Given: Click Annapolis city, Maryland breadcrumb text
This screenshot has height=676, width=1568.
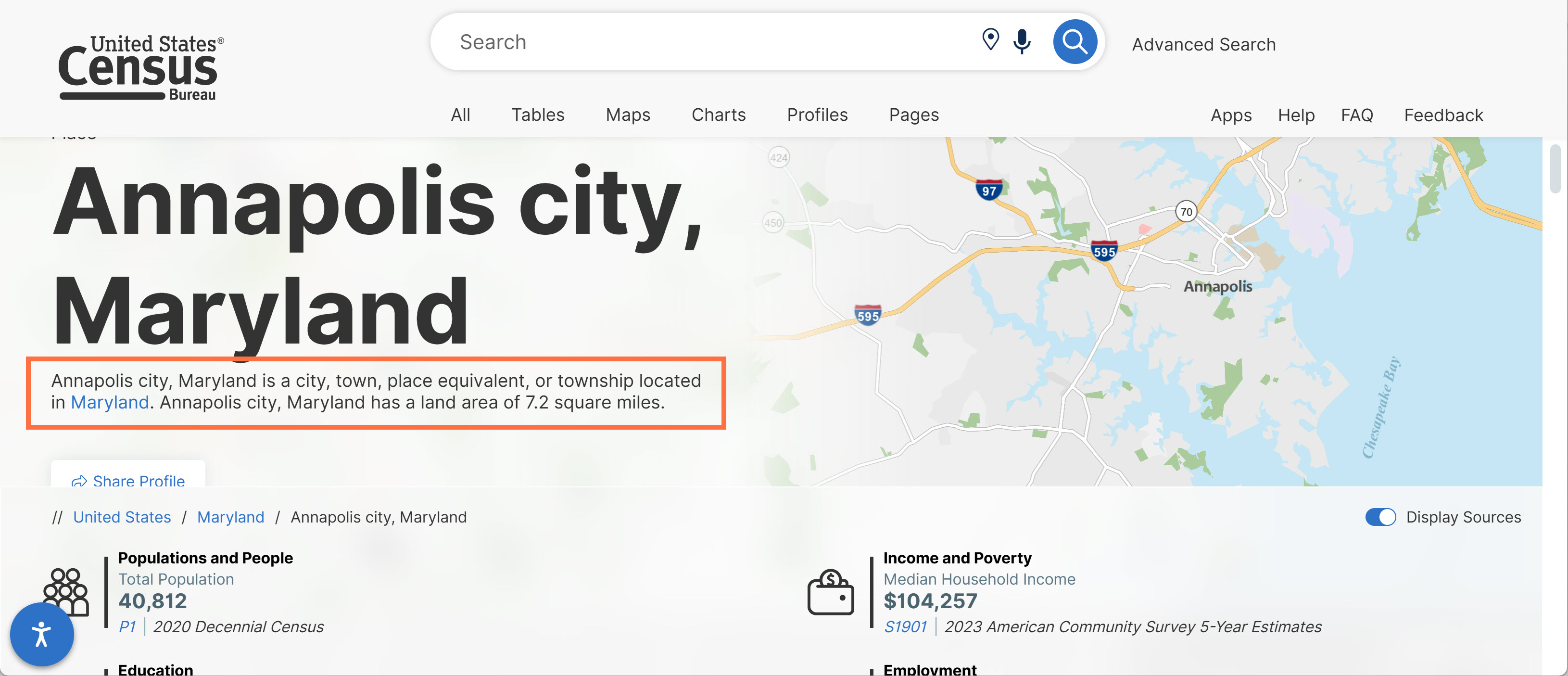Looking at the screenshot, I should 378,517.
